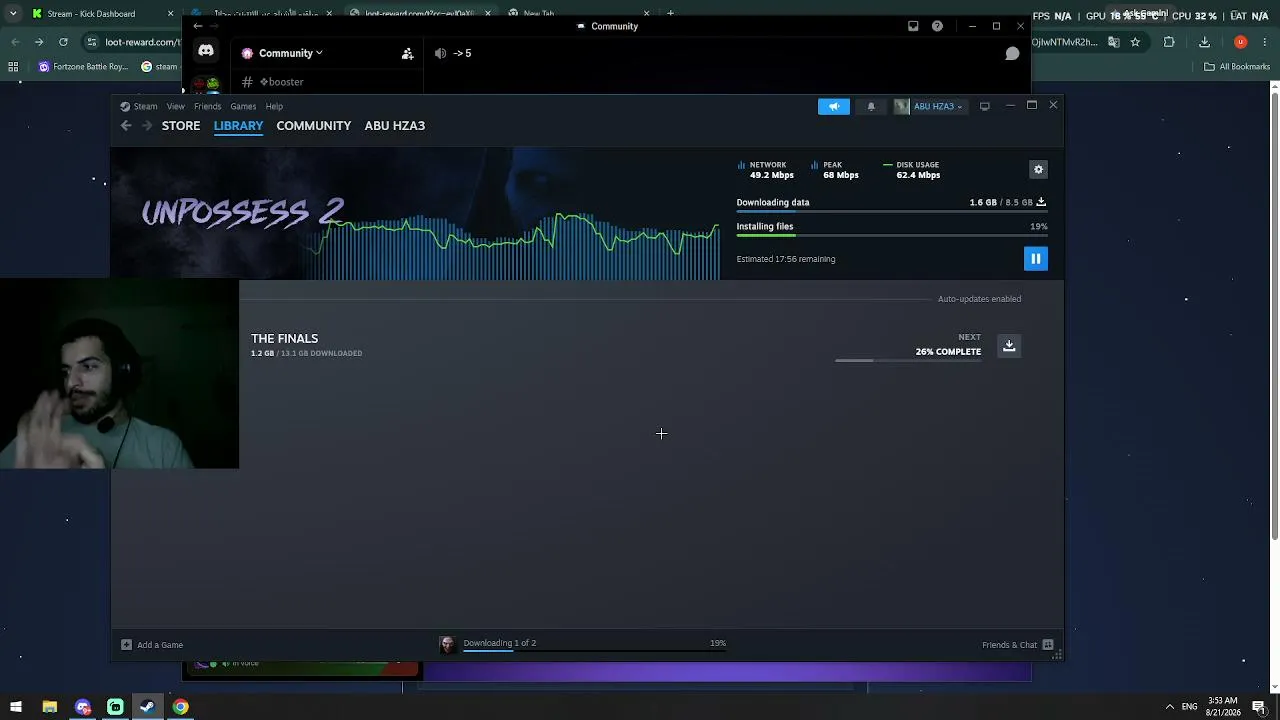
Task: Open Chrome profile avatar
Action: coord(1240,42)
